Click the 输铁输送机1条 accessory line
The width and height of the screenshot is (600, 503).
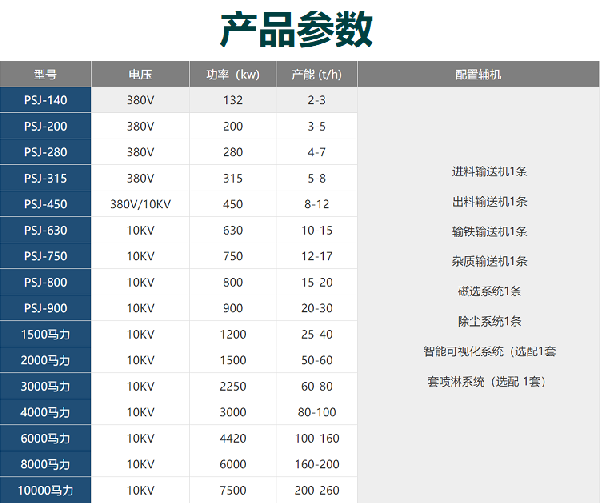click(489, 231)
